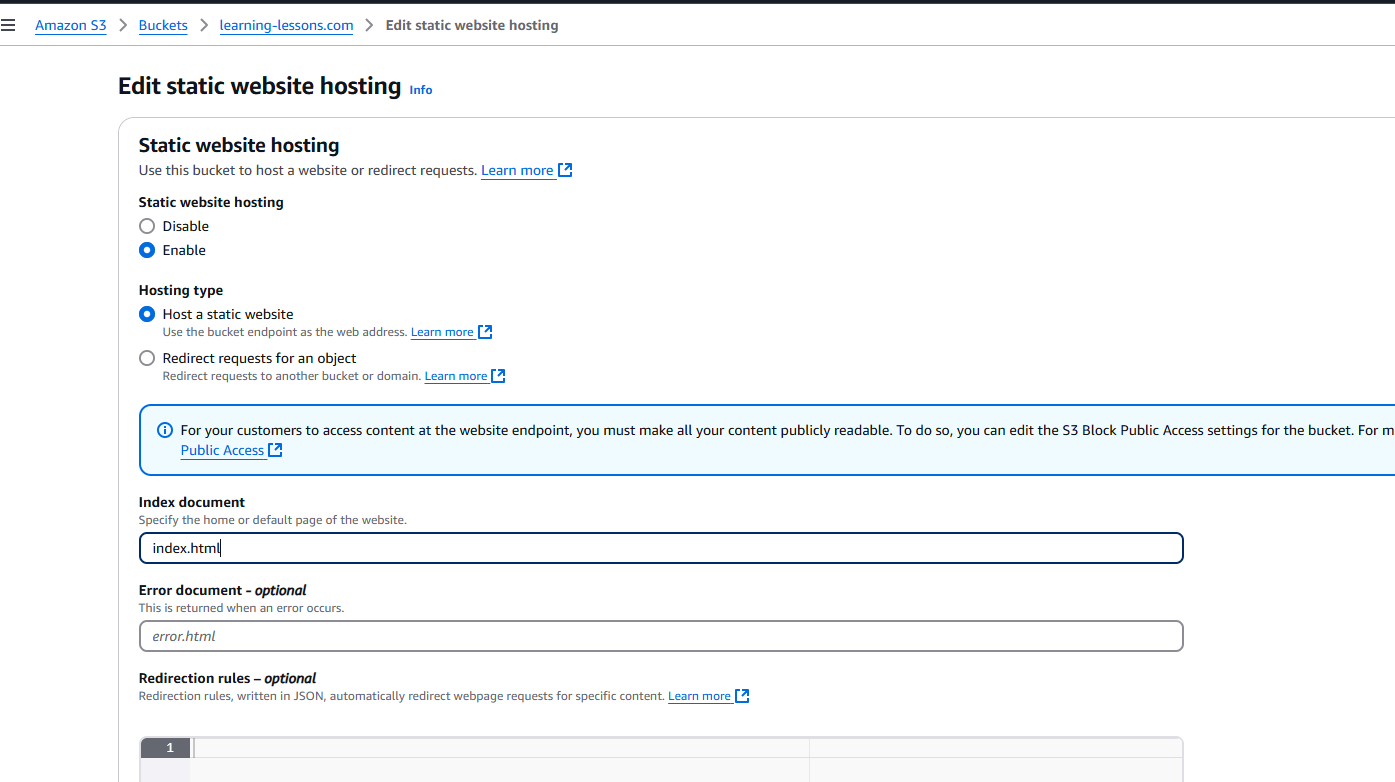Click breadcrumb chevron after Amazon S3

pos(123,25)
